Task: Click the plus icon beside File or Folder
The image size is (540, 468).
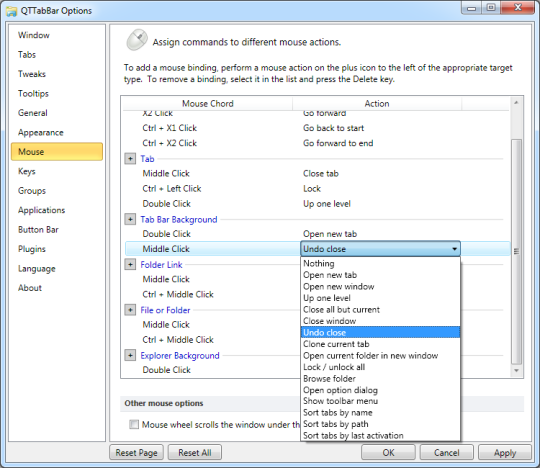Action: 130,310
